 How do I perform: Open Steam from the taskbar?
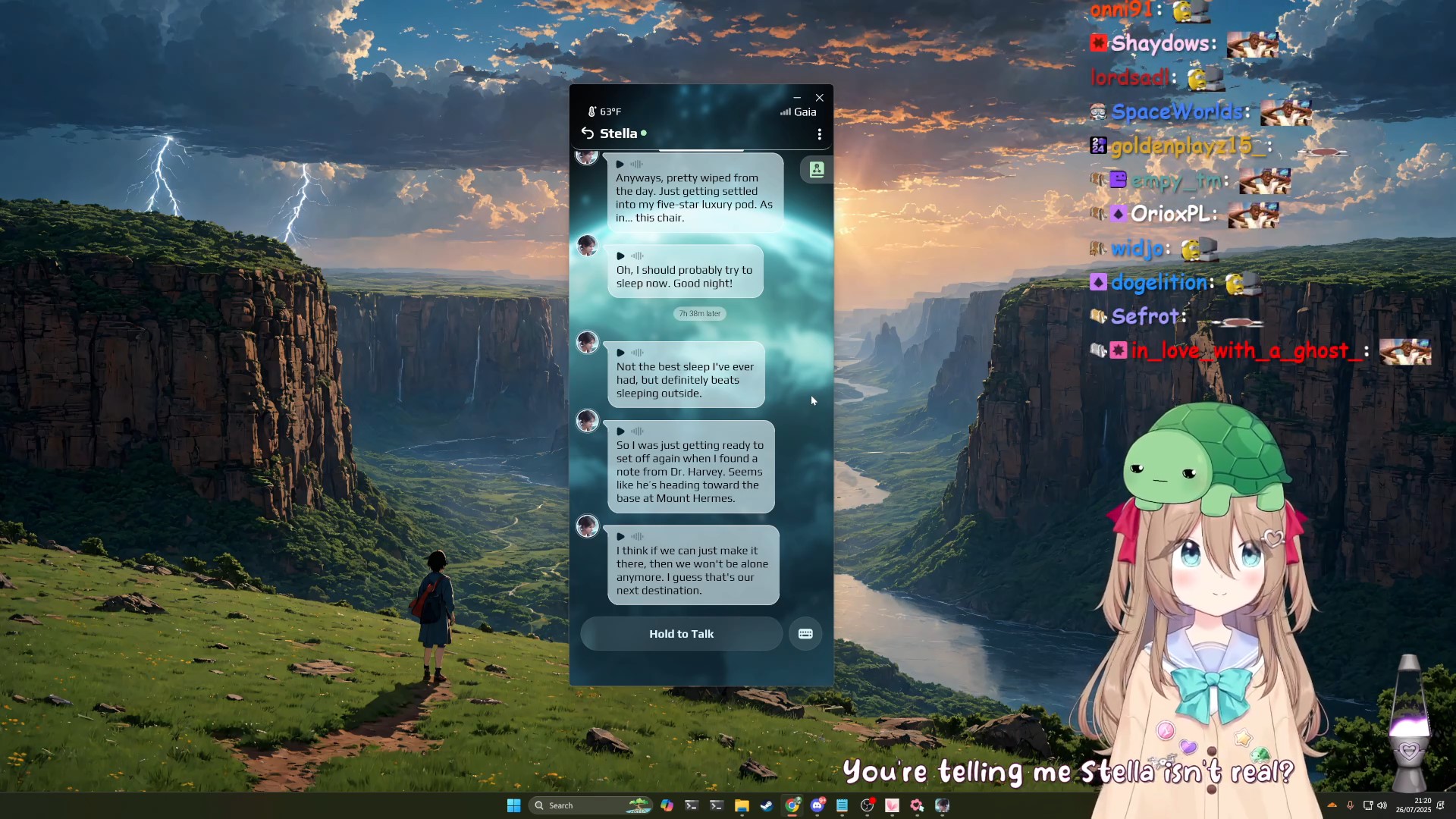pyautogui.click(x=767, y=805)
